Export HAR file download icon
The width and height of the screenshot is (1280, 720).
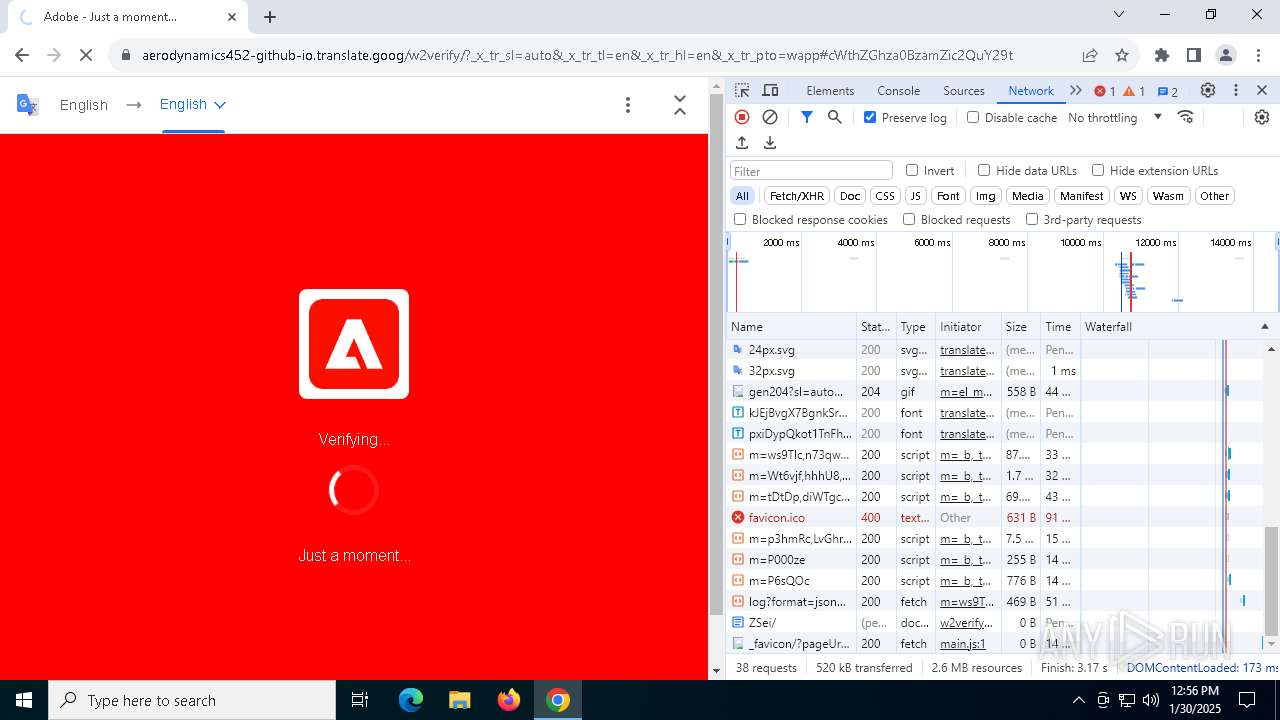[770, 143]
